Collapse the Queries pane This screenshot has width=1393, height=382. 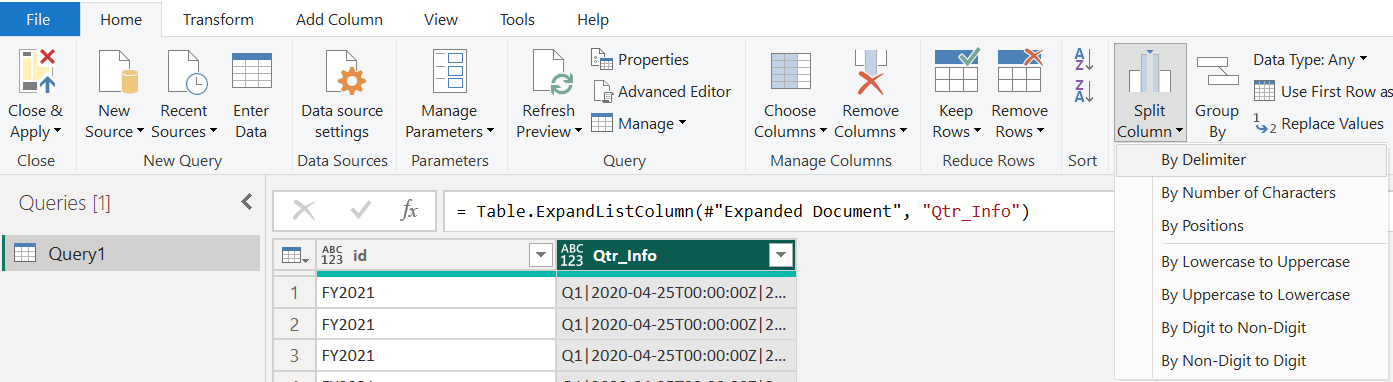click(x=247, y=202)
